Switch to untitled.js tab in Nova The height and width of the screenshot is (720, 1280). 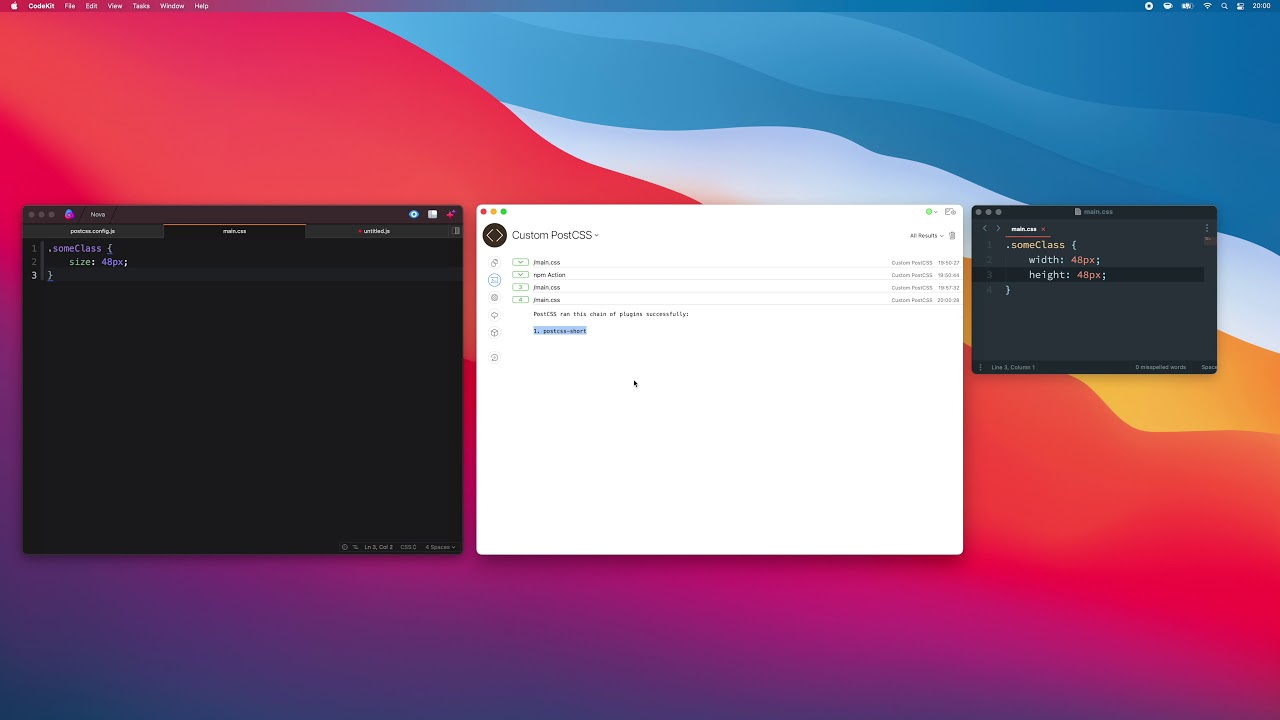pyautogui.click(x=377, y=231)
